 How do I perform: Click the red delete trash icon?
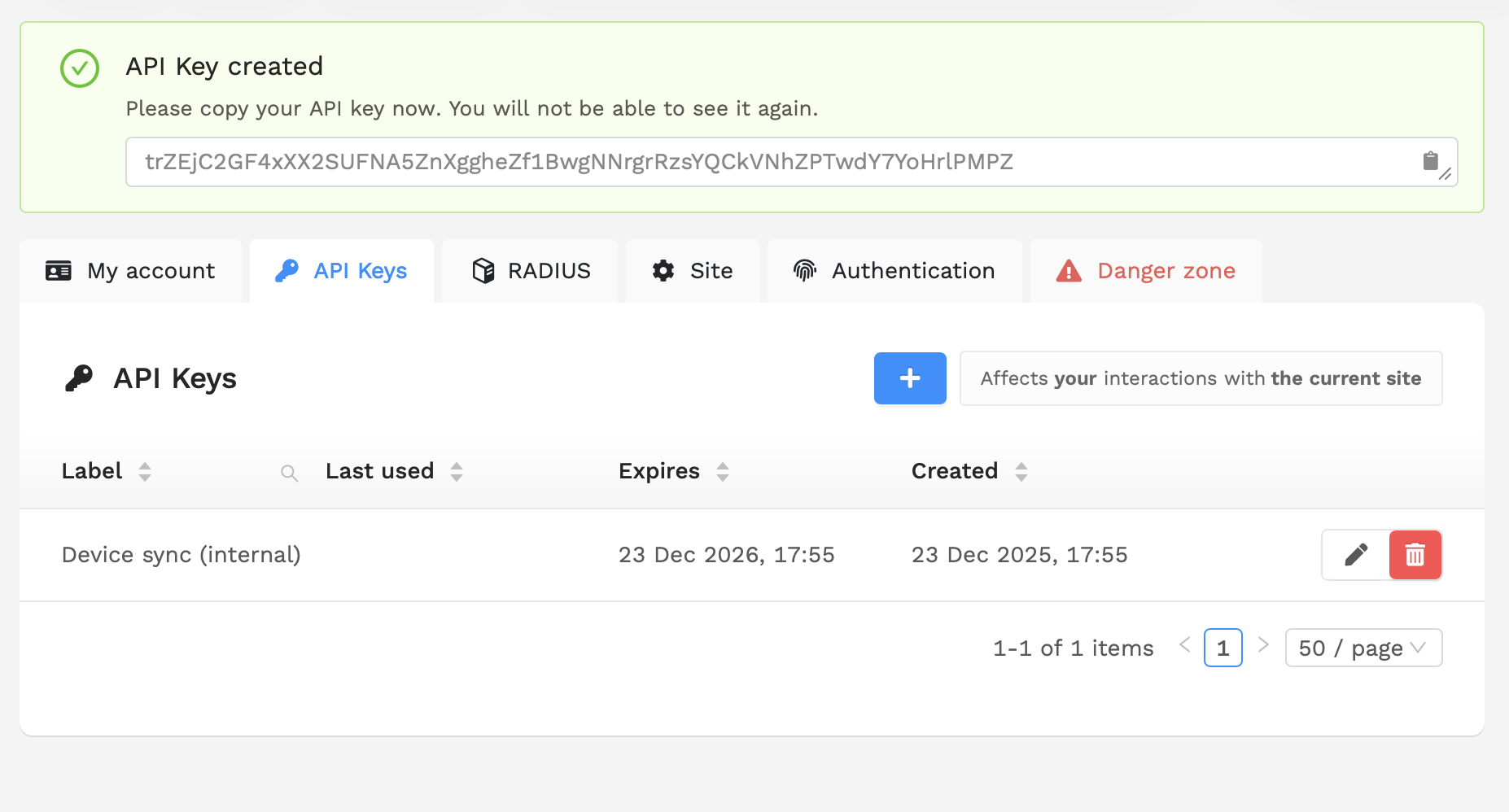[1415, 555]
